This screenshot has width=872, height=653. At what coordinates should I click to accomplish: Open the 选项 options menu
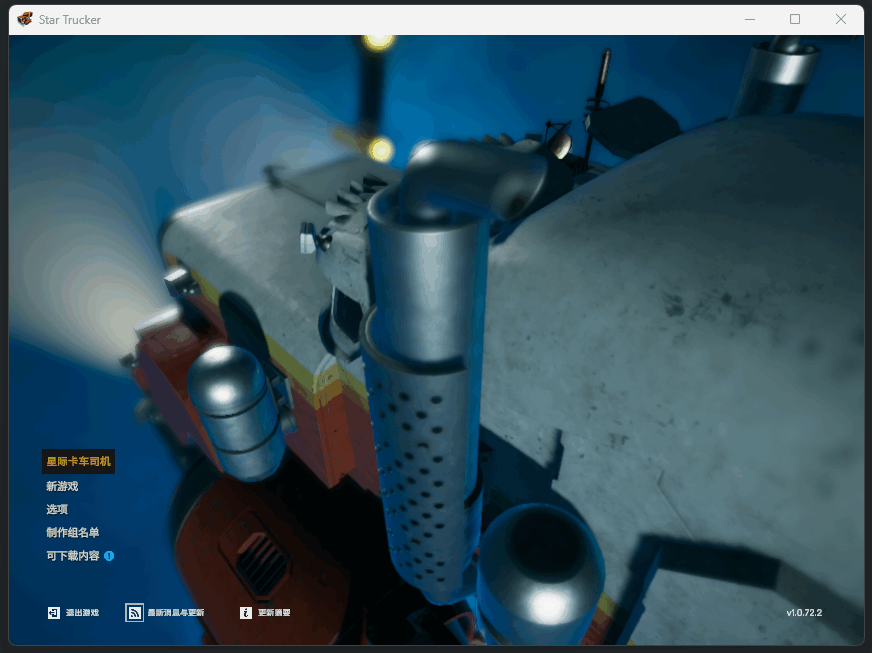point(57,509)
